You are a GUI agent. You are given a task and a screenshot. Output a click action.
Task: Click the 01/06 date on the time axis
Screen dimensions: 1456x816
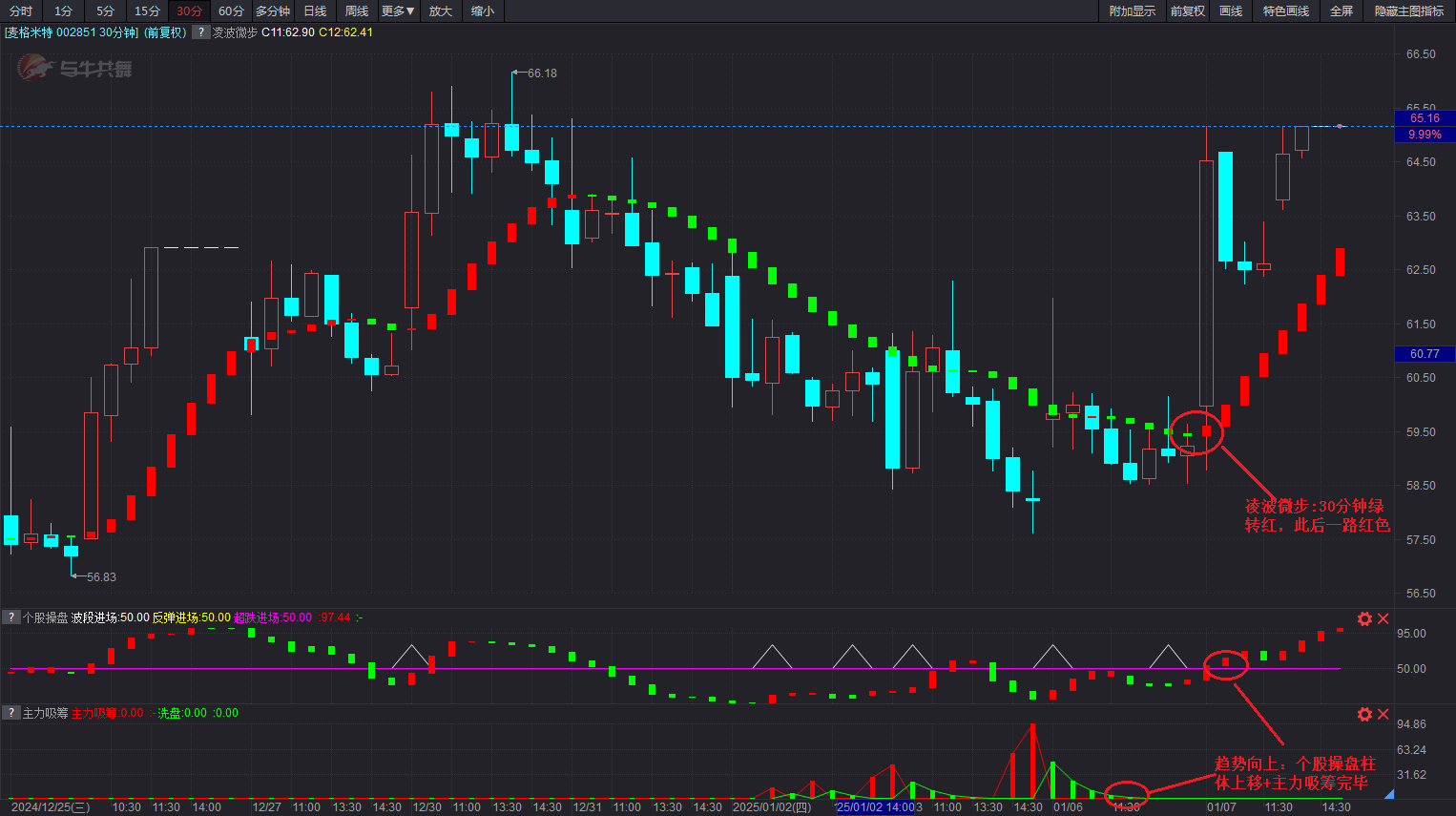pos(1068,807)
